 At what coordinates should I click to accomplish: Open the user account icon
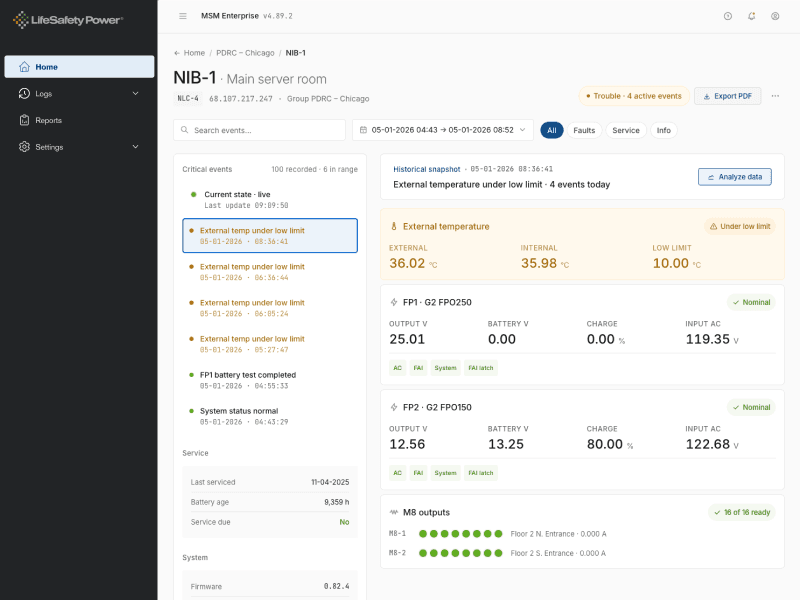coord(775,16)
